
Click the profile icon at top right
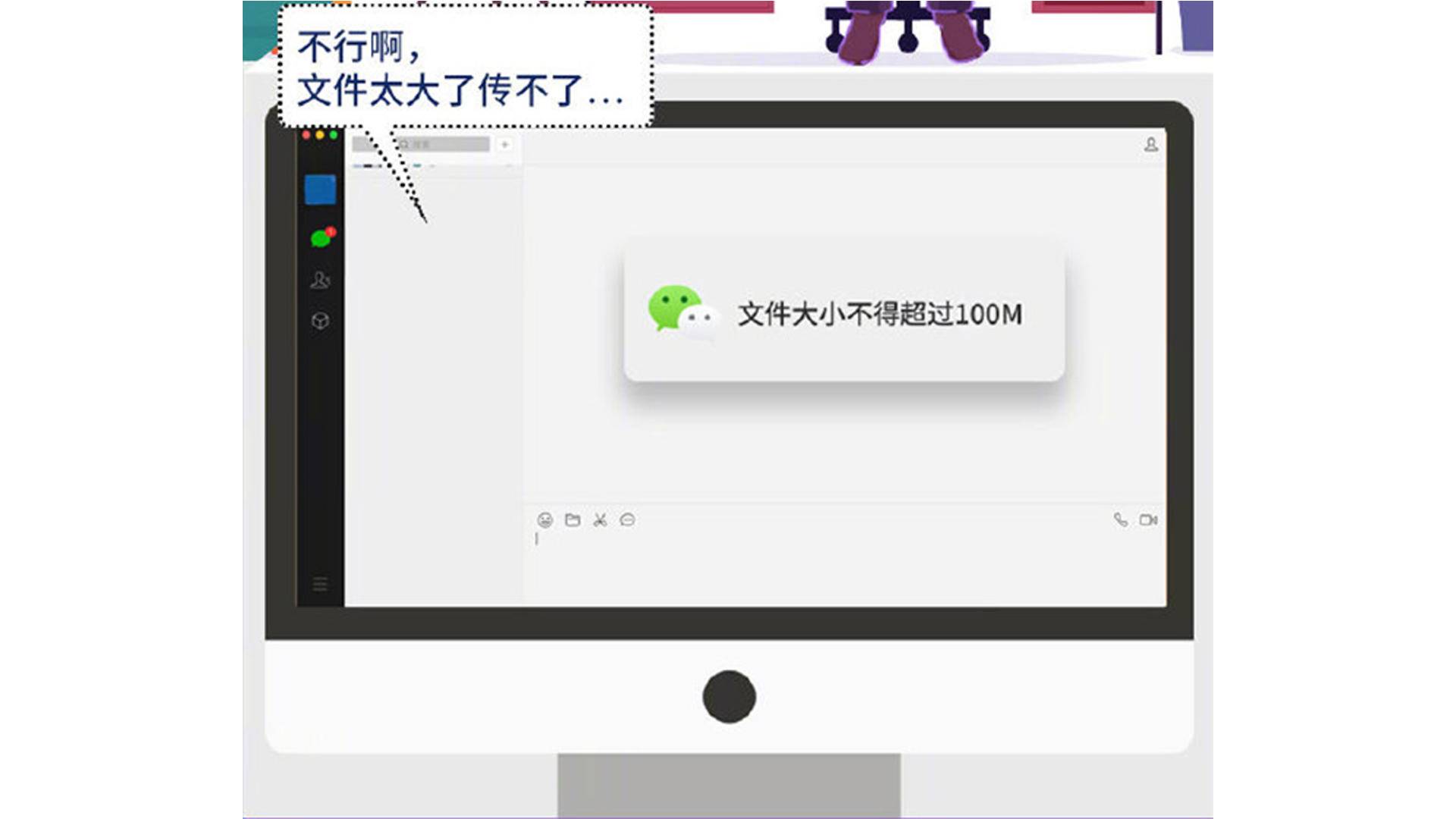[1152, 144]
